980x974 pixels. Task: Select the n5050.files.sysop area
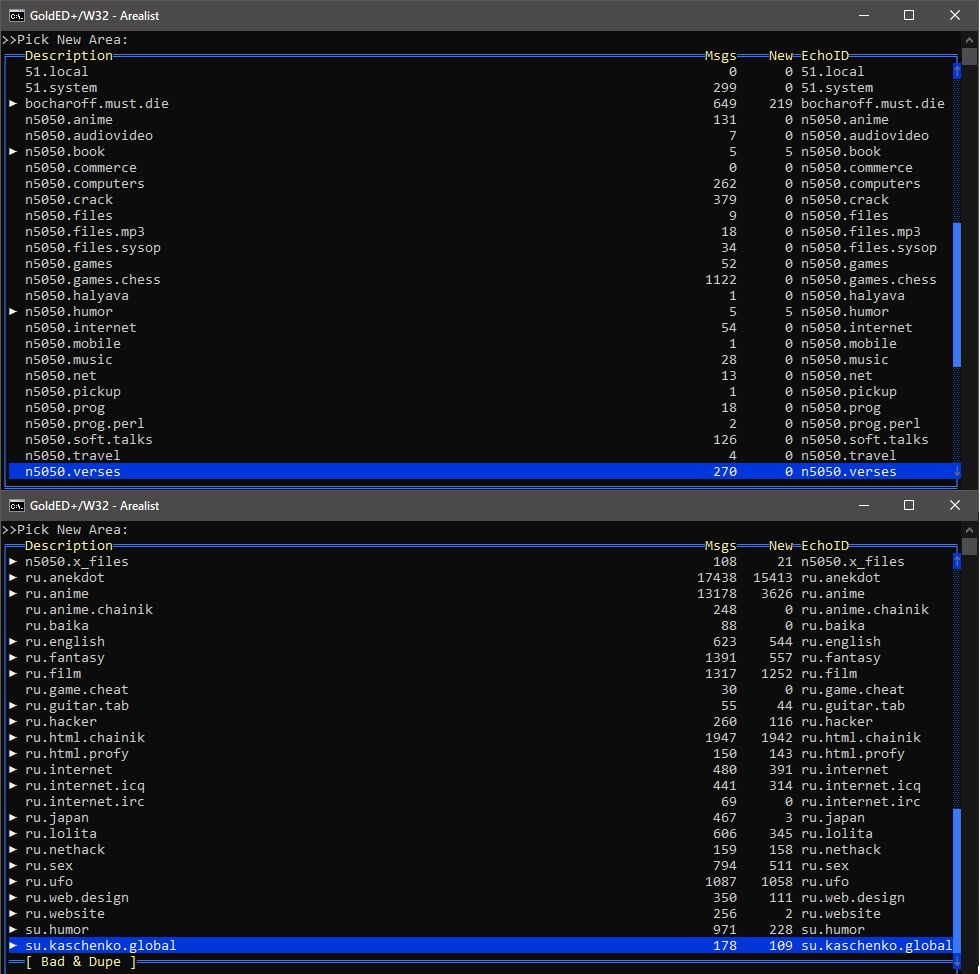coord(481,248)
